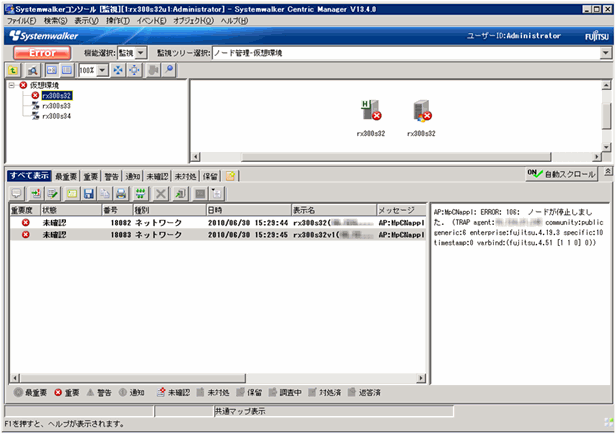Select the 重要 tab
This screenshot has width=616, height=434.
pyautogui.click(x=91, y=176)
